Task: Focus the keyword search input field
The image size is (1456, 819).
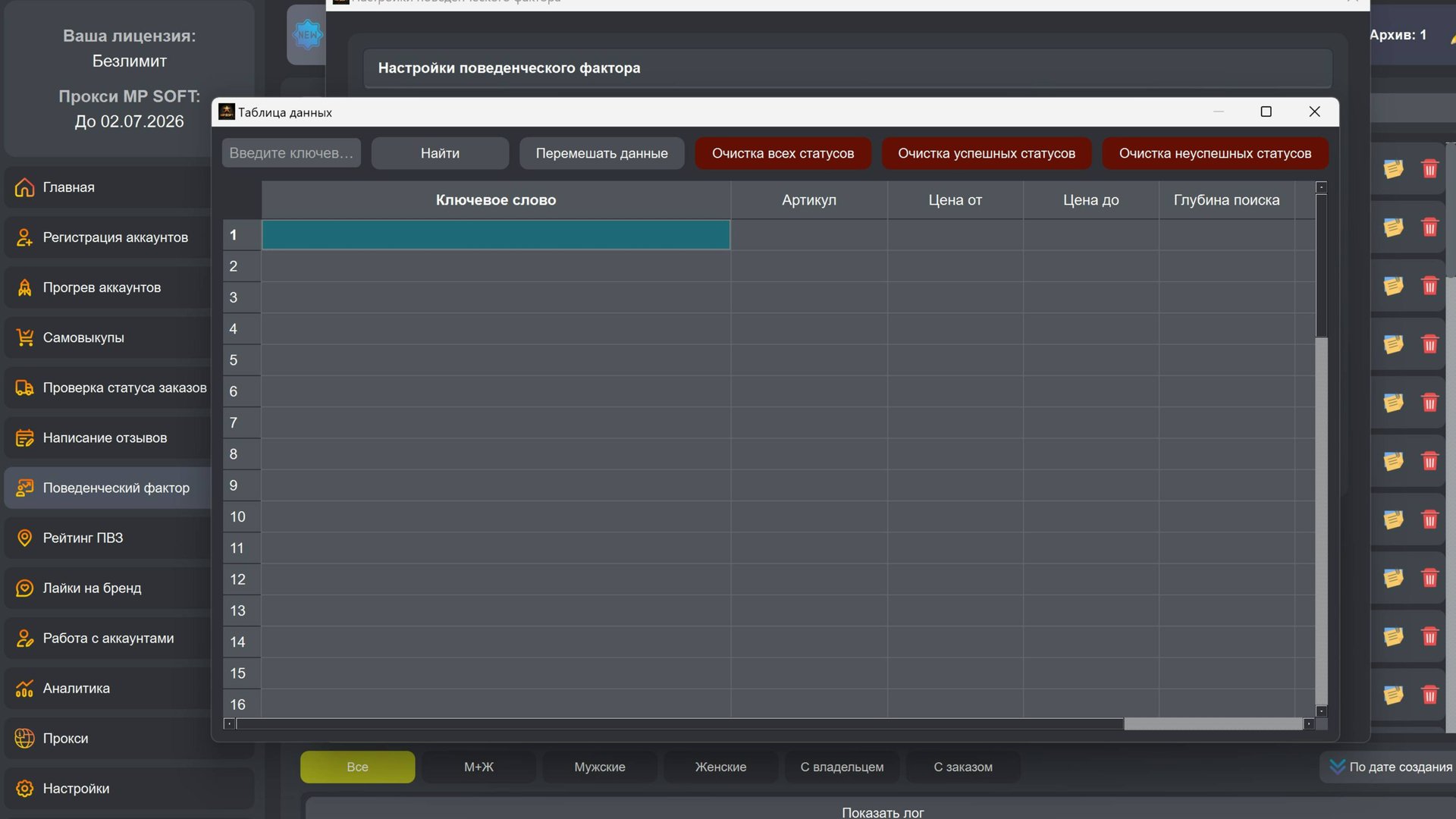Action: point(291,153)
